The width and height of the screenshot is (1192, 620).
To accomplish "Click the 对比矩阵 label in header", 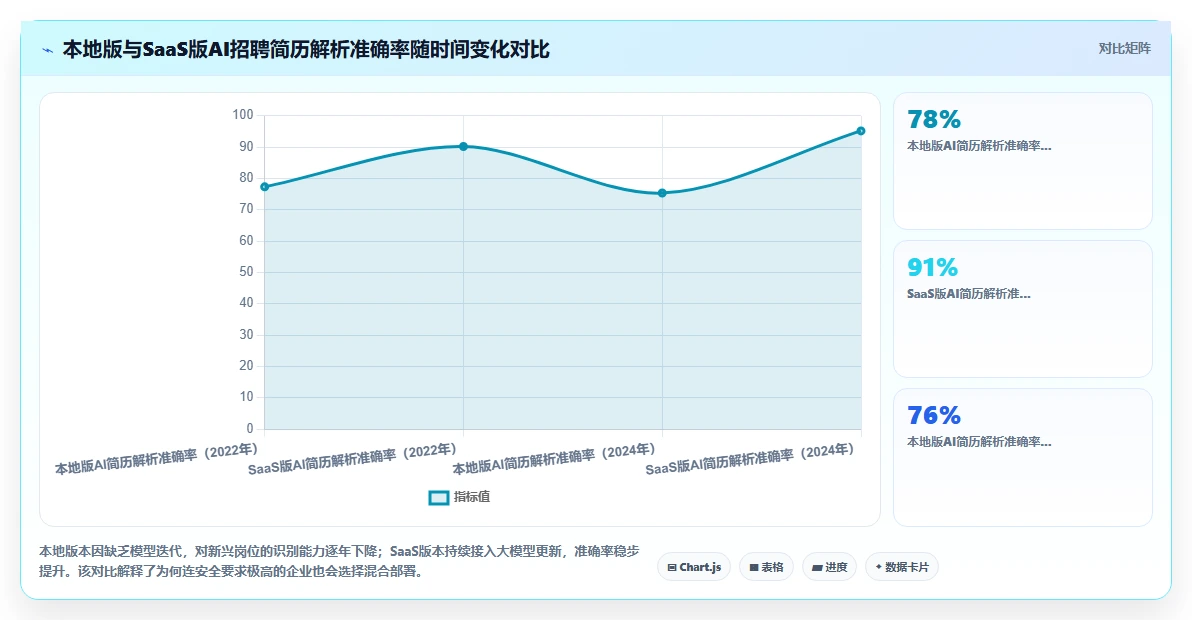I will pyautogui.click(x=1124, y=49).
